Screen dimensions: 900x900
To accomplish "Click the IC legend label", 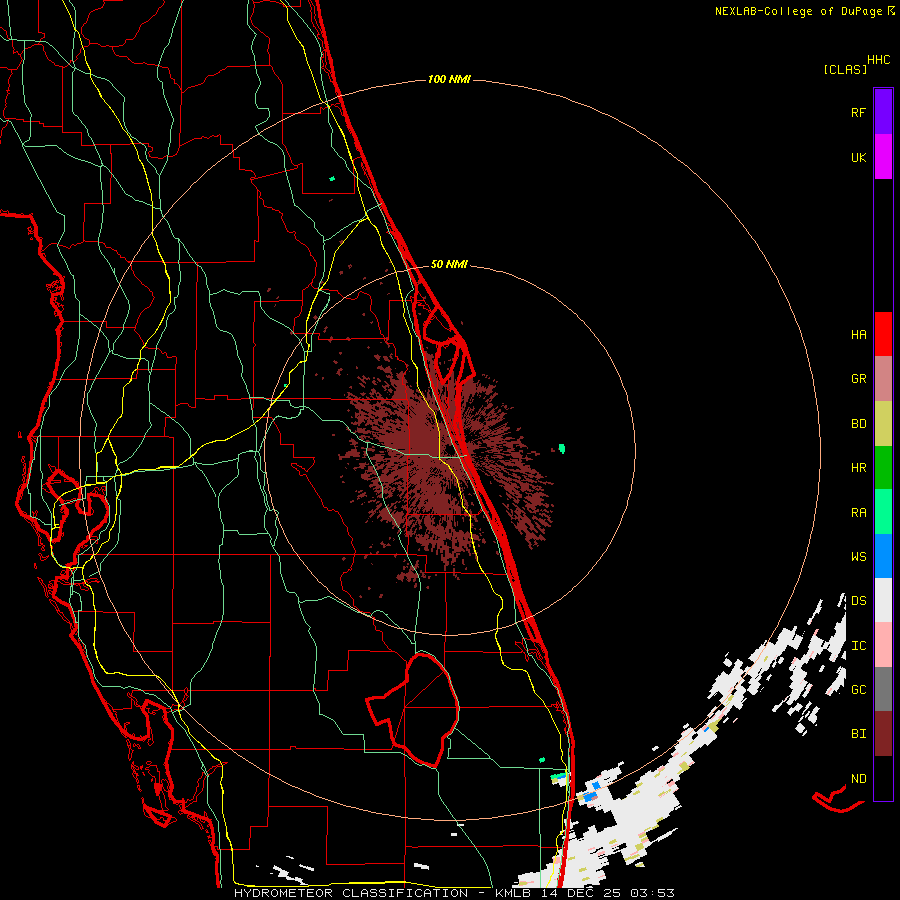I will (x=858, y=646).
